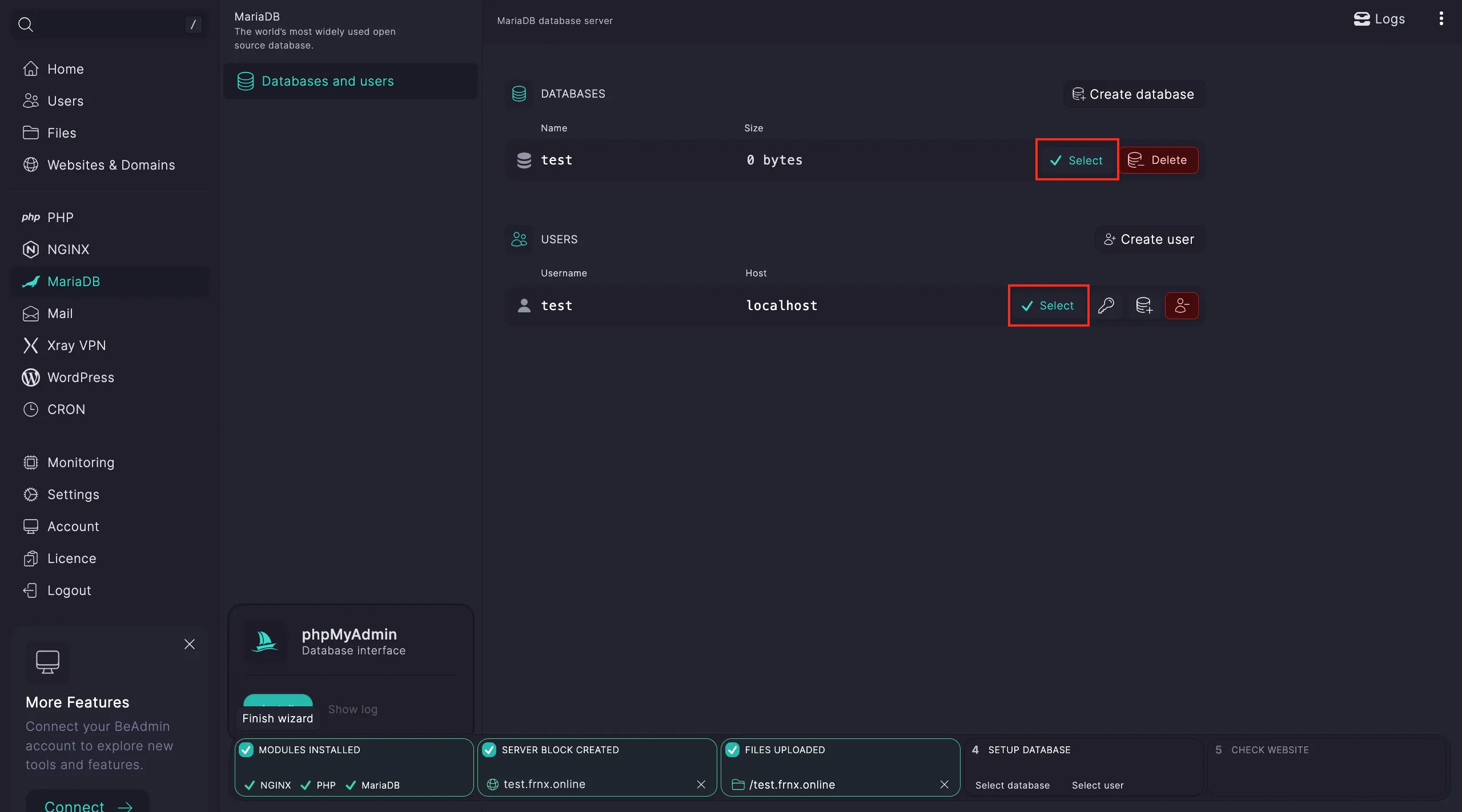Click the grant database access icon
This screenshot has height=812, width=1462.
coord(1144,305)
